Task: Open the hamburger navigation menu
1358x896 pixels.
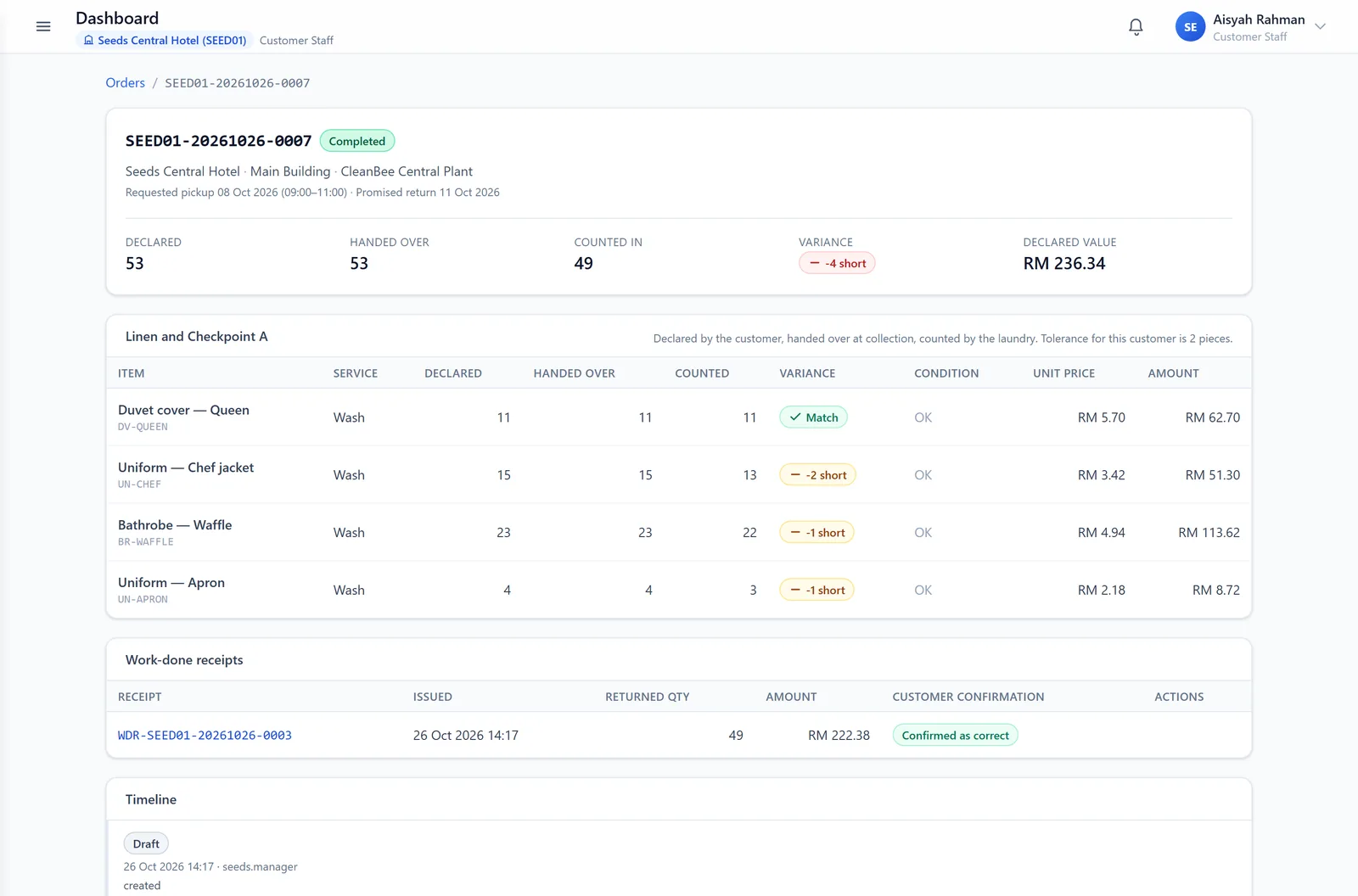Action: pyautogui.click(x=43, y=27)
